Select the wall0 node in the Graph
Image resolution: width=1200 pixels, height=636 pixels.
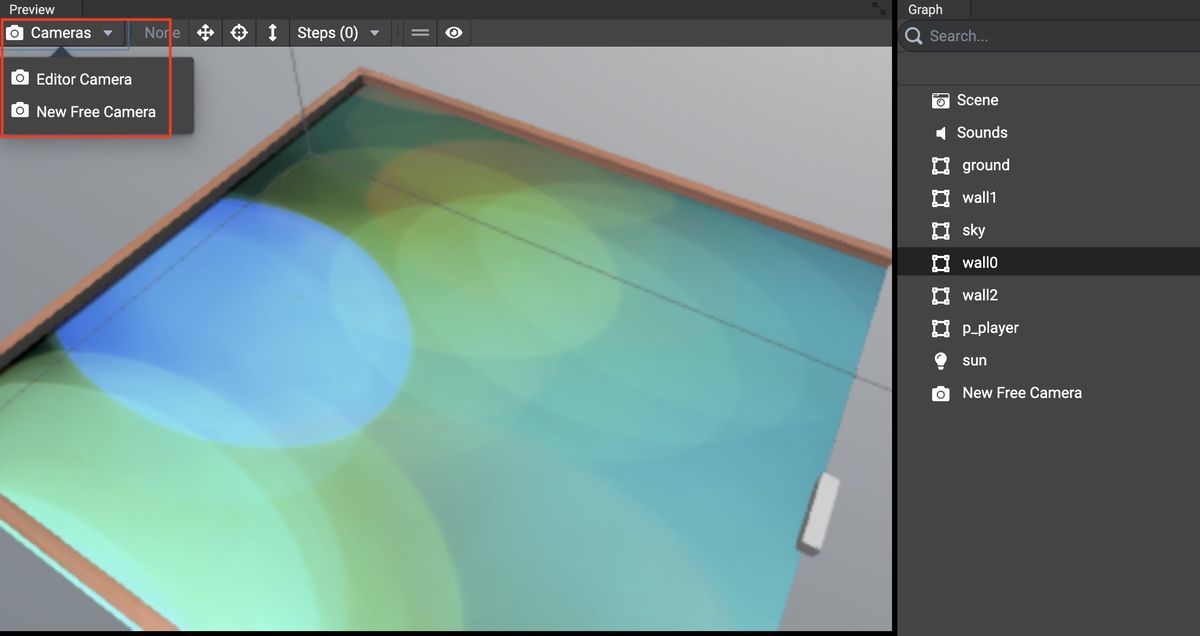[x=980, y=262]
